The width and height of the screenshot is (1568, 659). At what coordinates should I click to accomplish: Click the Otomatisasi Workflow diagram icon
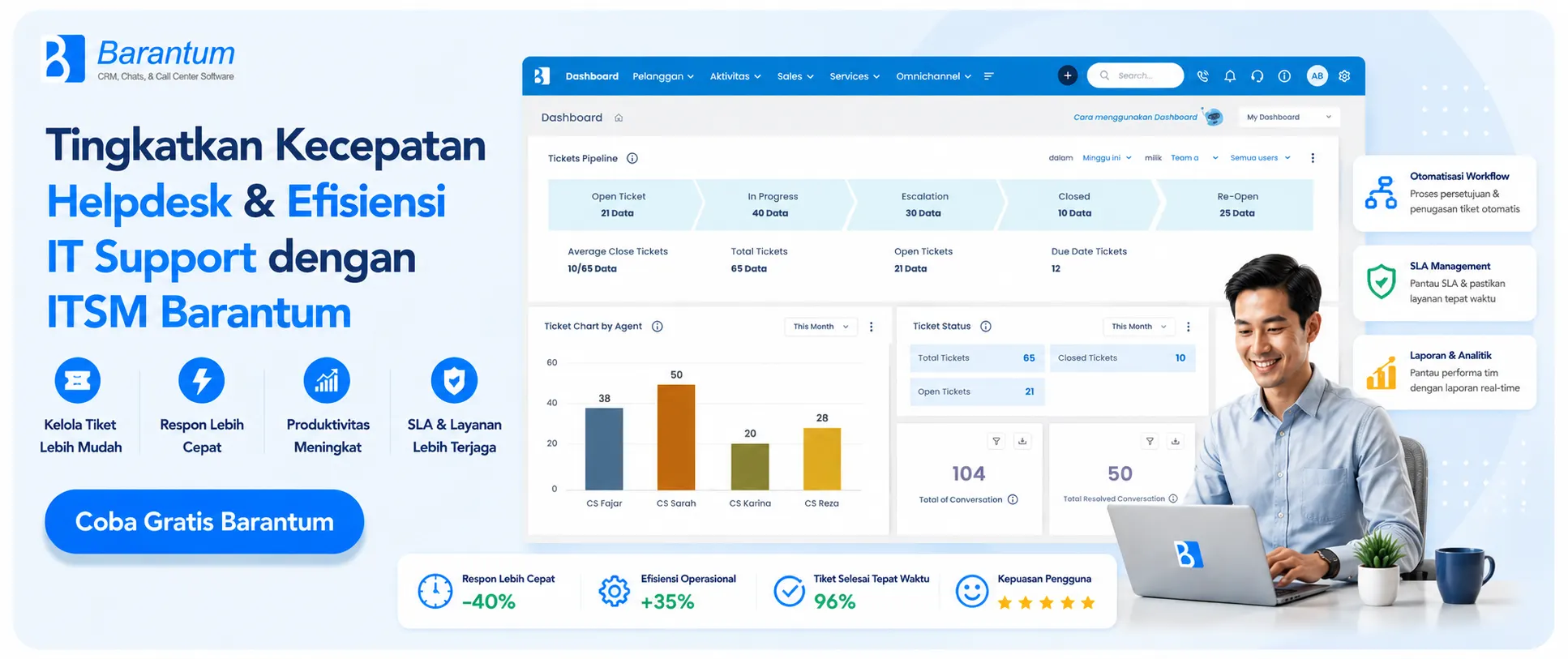[x=1381, y=193]
